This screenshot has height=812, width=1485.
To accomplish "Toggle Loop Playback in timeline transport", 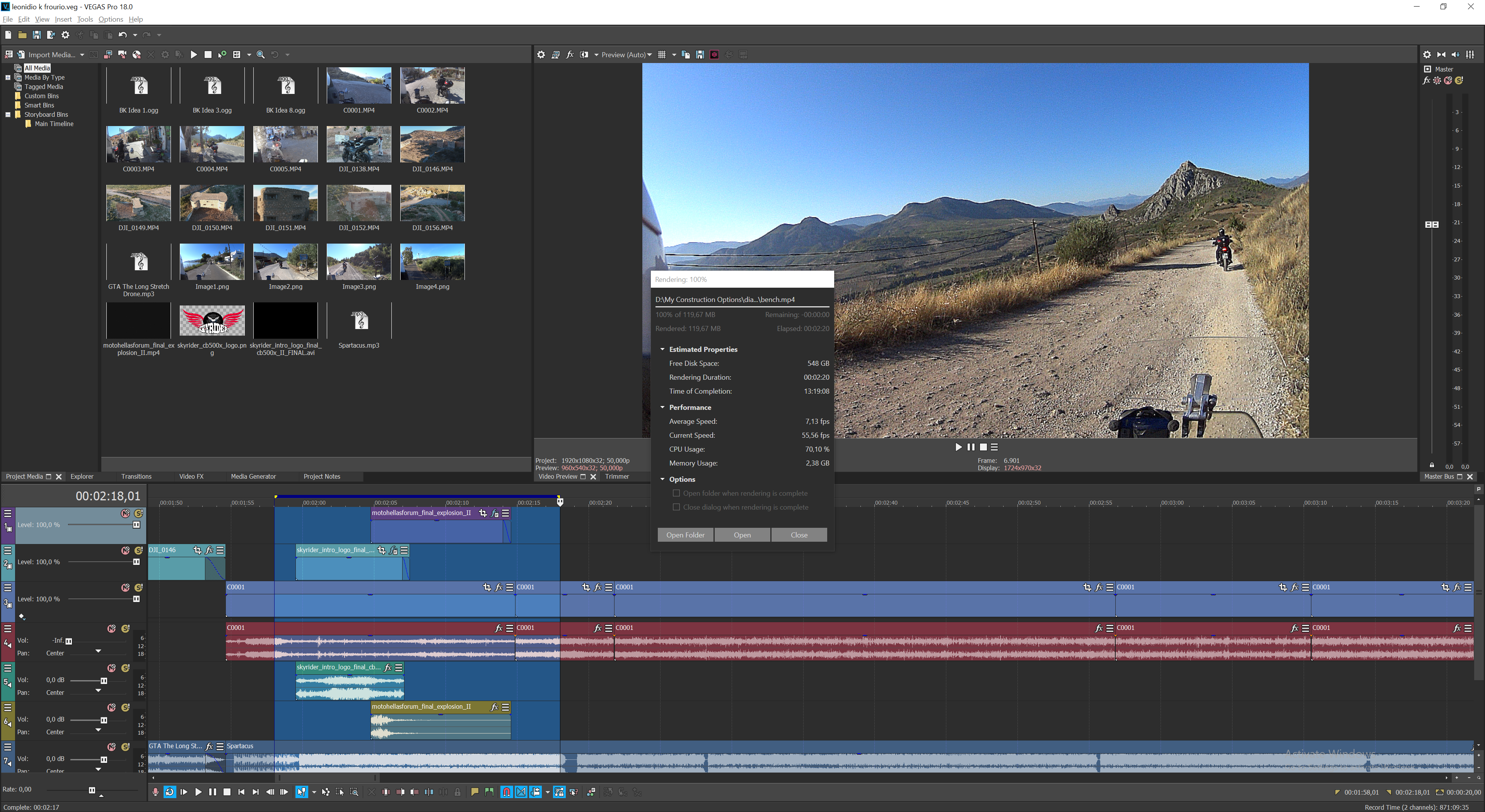I will (169, 792).
